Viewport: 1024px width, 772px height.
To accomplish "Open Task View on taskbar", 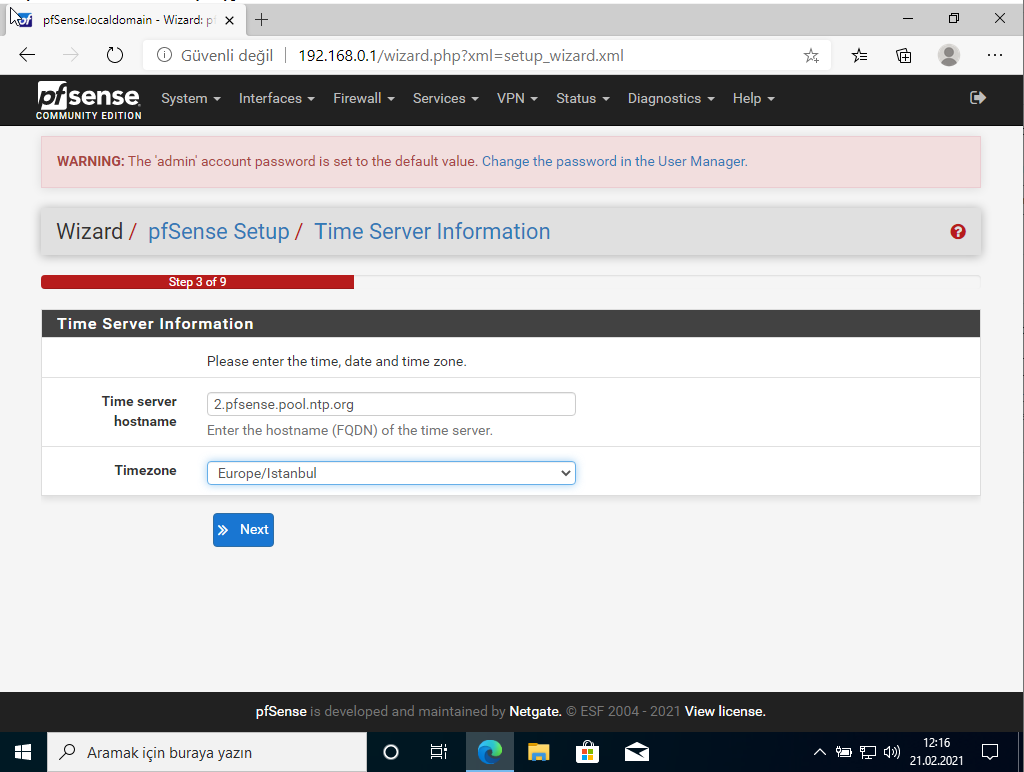I will [438, 752].
